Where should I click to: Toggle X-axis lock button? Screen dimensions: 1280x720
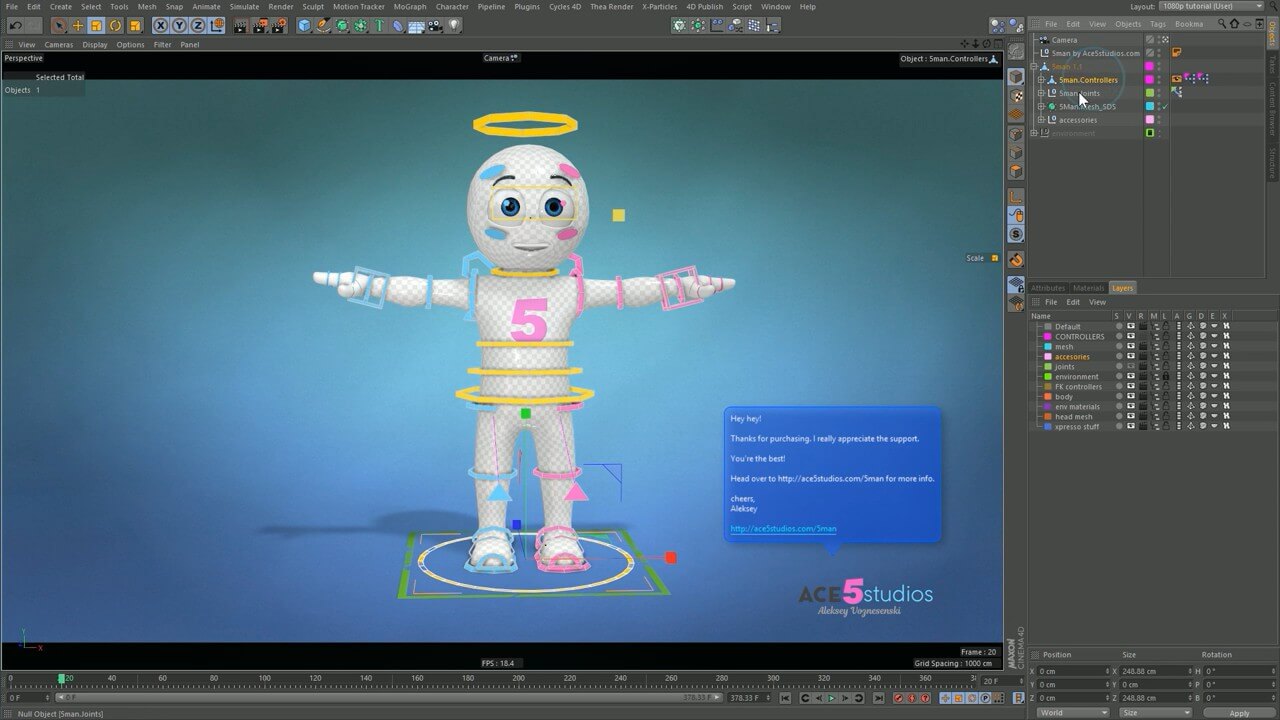tap(160, 25)
